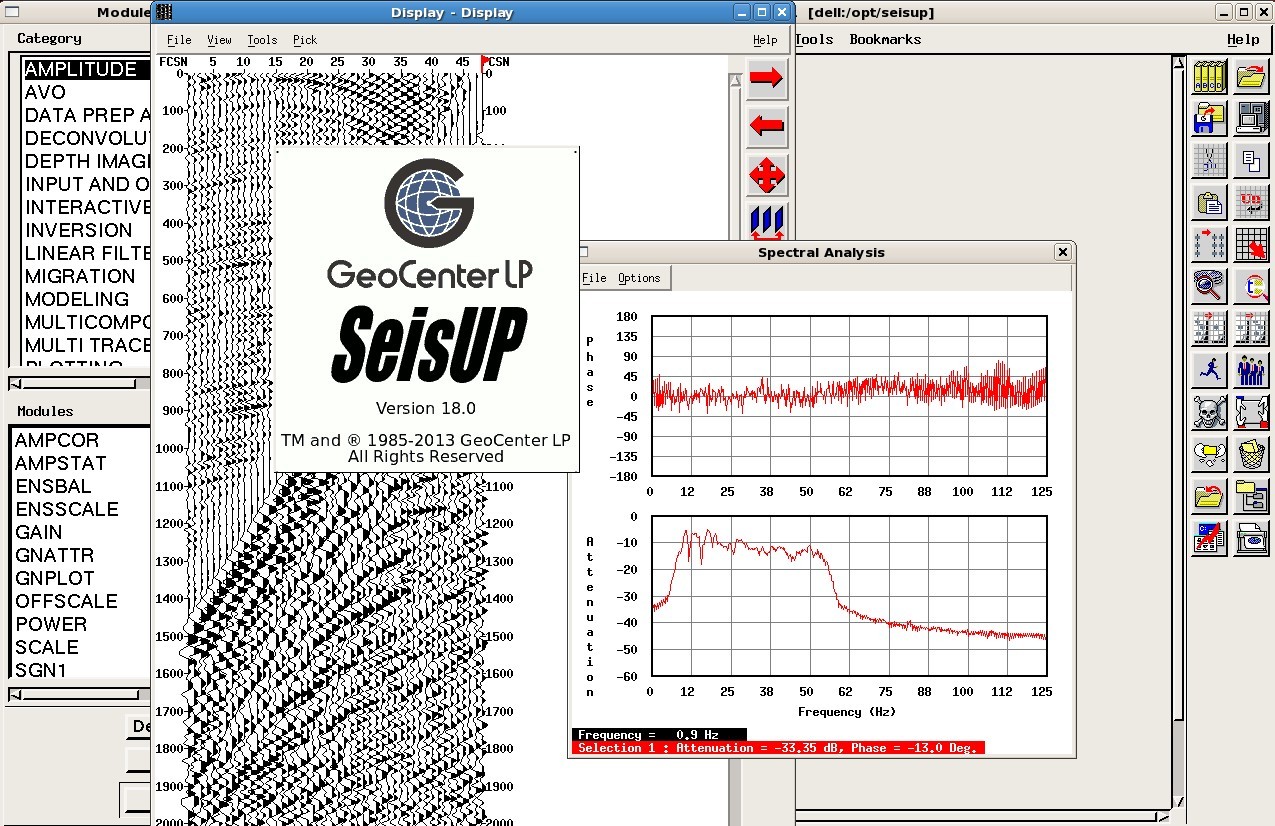Viewport: 1275px width, 826px height.
Task: Click the copy documents icon
Action: [1251, 161]
